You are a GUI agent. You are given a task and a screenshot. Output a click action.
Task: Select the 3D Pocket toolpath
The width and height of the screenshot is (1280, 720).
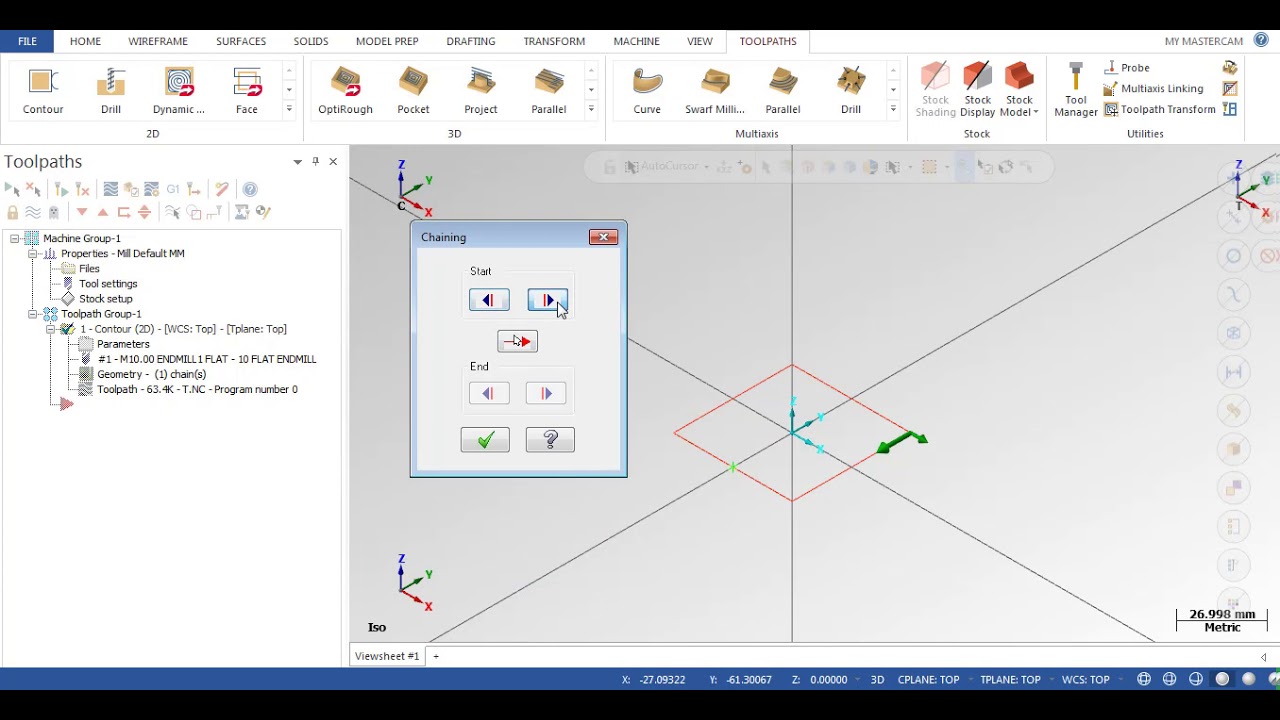click(x=413, y=91)
